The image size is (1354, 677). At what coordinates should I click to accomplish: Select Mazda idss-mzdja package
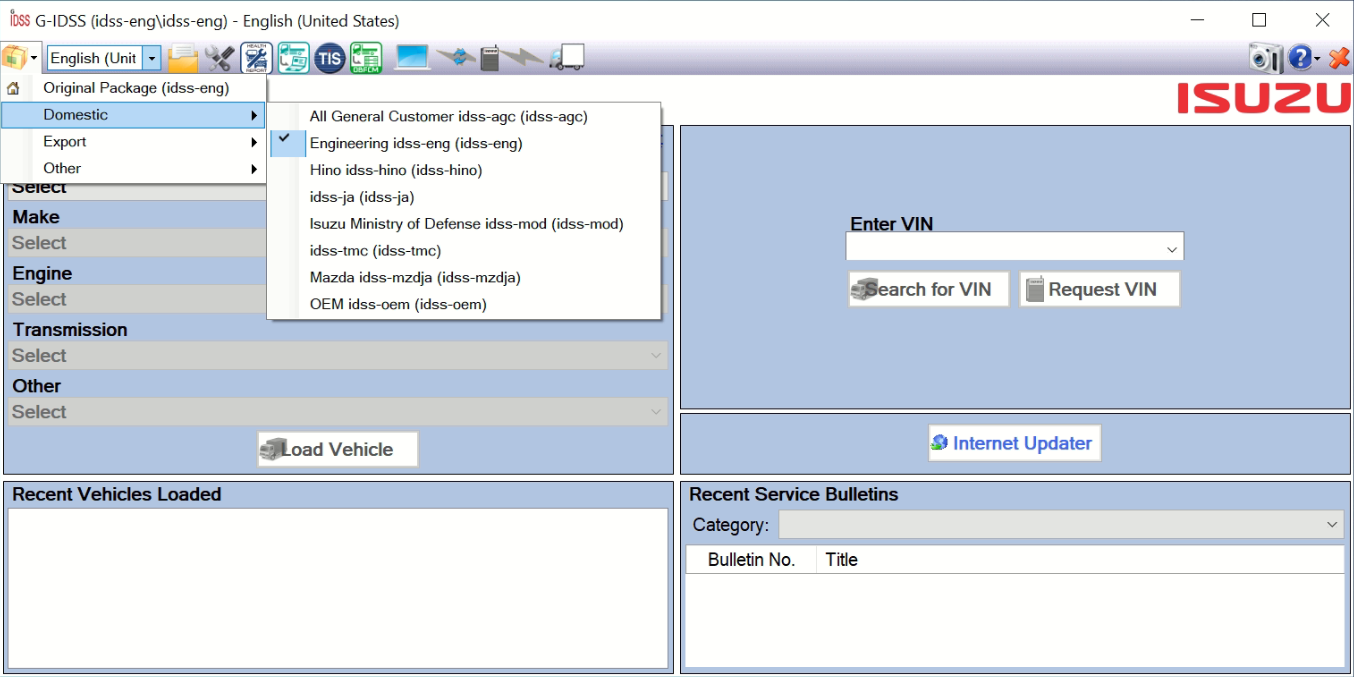point(464,278)
